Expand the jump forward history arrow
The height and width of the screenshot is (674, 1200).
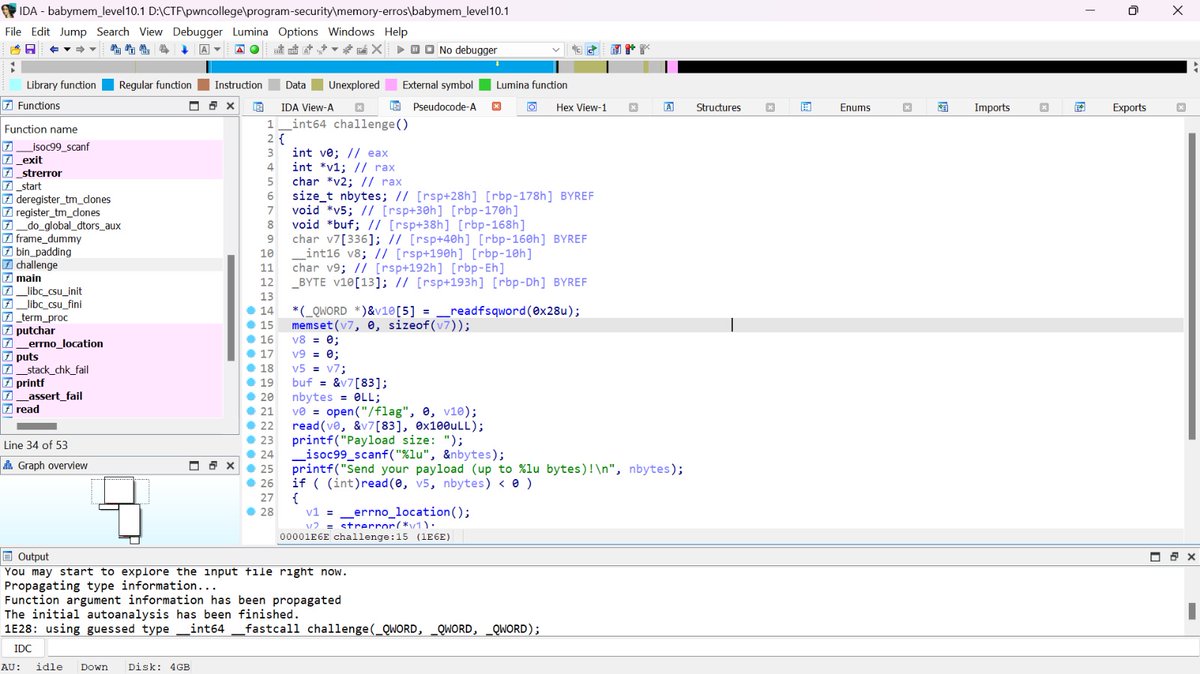coord(93,49)
